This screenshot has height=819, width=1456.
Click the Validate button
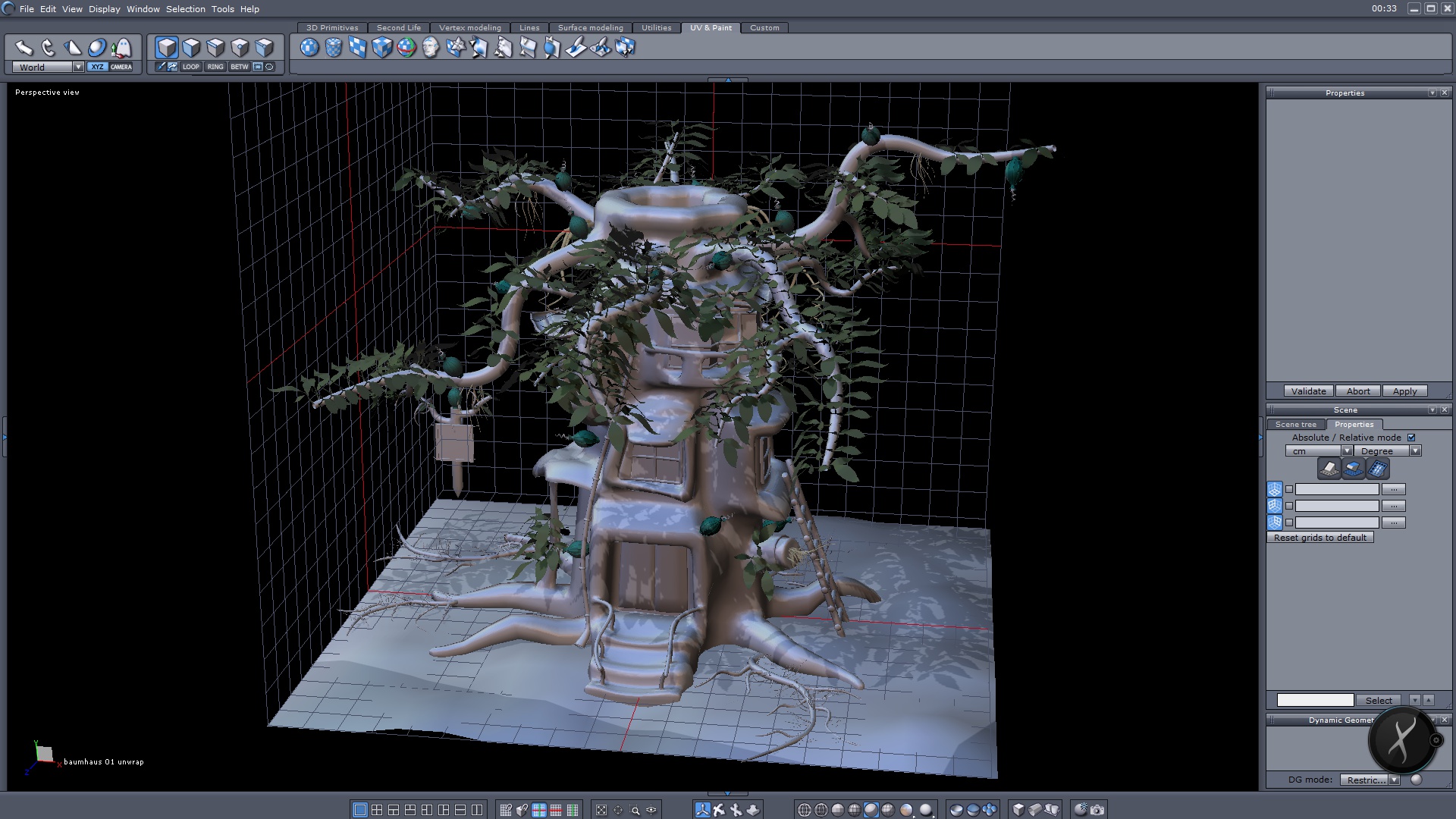1308,391
